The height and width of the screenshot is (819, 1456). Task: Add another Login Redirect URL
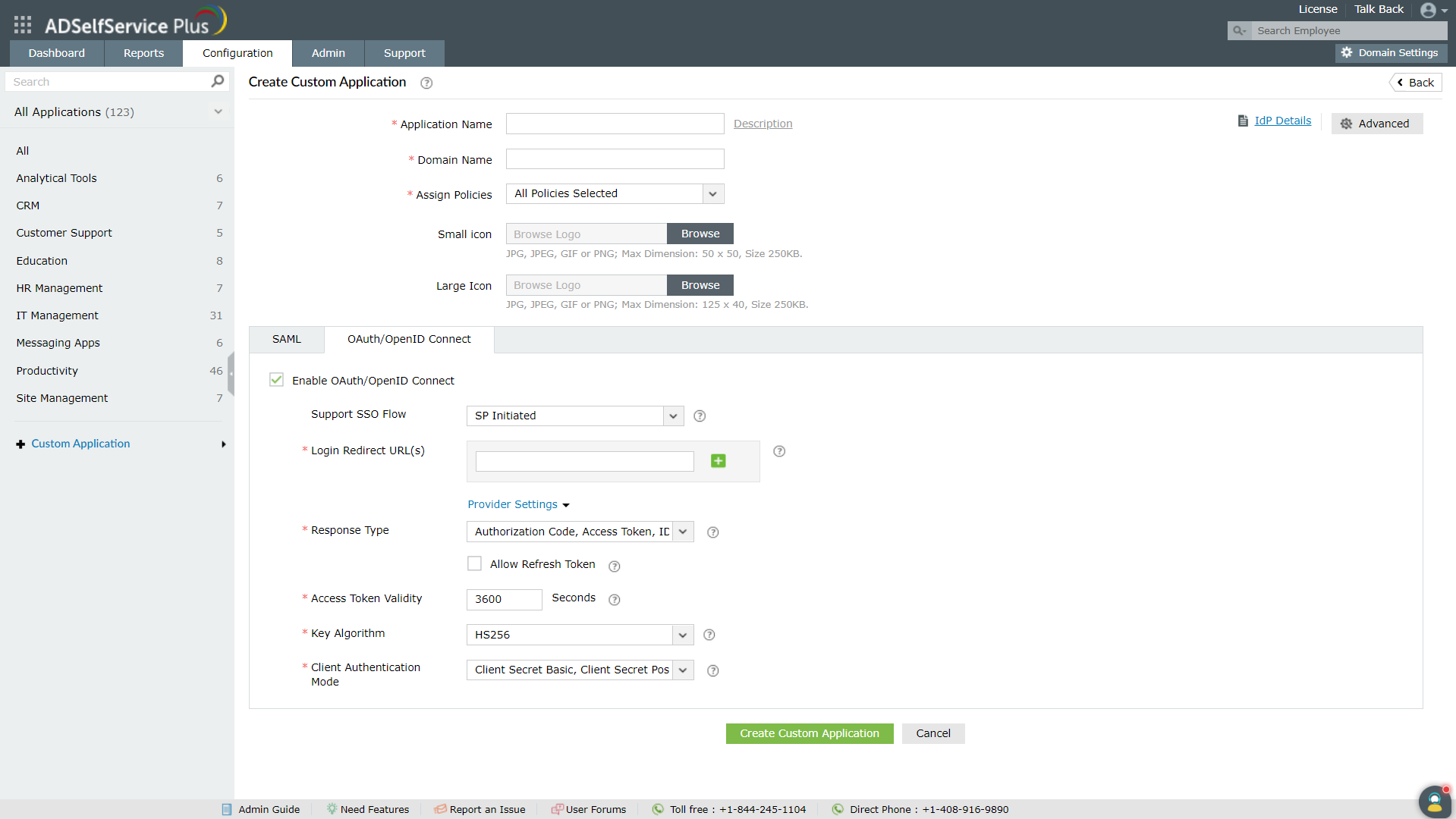click(719, 461)
